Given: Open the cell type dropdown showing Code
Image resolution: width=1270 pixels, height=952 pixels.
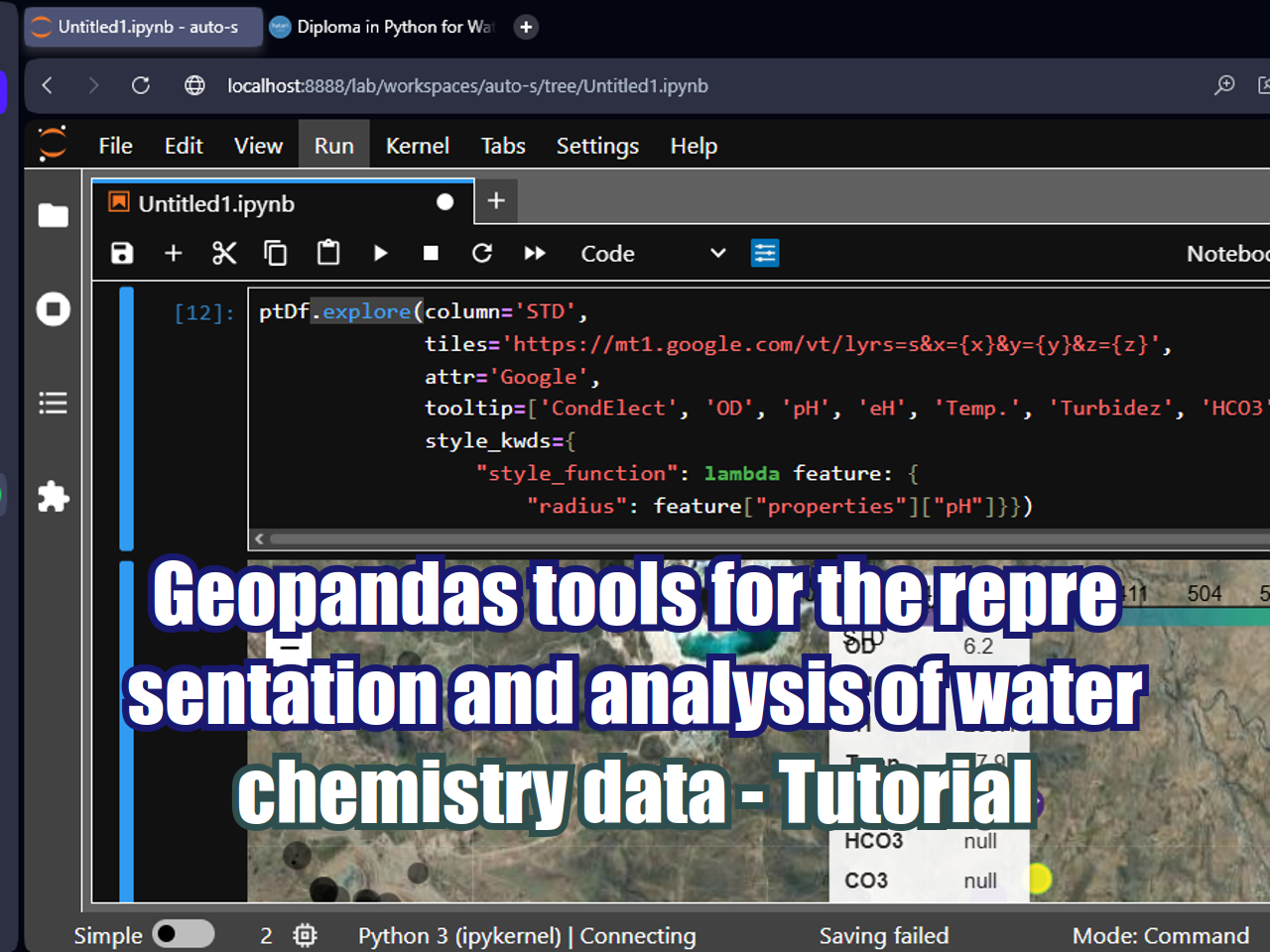Looking at the screenshot, I should tap(653, 254).
